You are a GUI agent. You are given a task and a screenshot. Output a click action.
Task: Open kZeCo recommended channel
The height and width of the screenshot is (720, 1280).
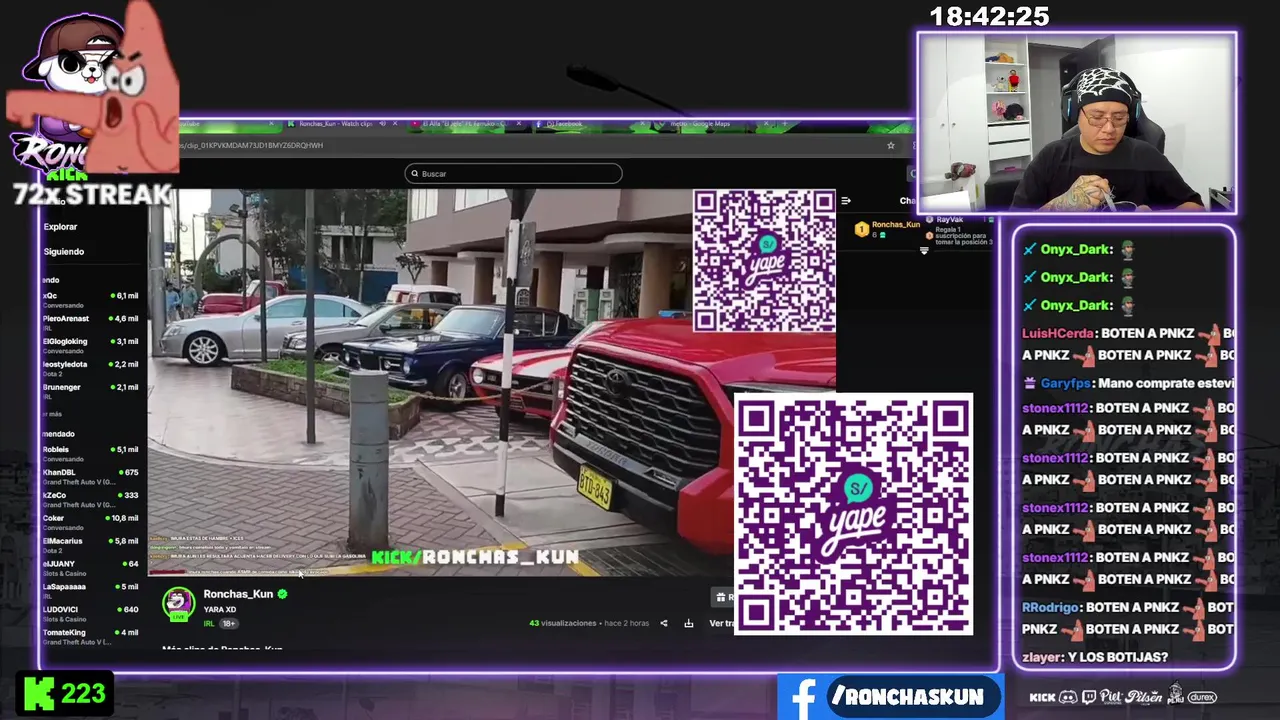91,499
